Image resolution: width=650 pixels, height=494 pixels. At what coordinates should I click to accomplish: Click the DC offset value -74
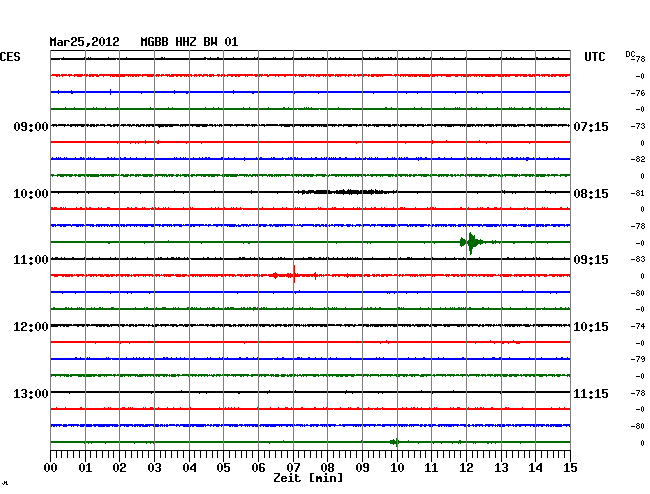(638, 326)
